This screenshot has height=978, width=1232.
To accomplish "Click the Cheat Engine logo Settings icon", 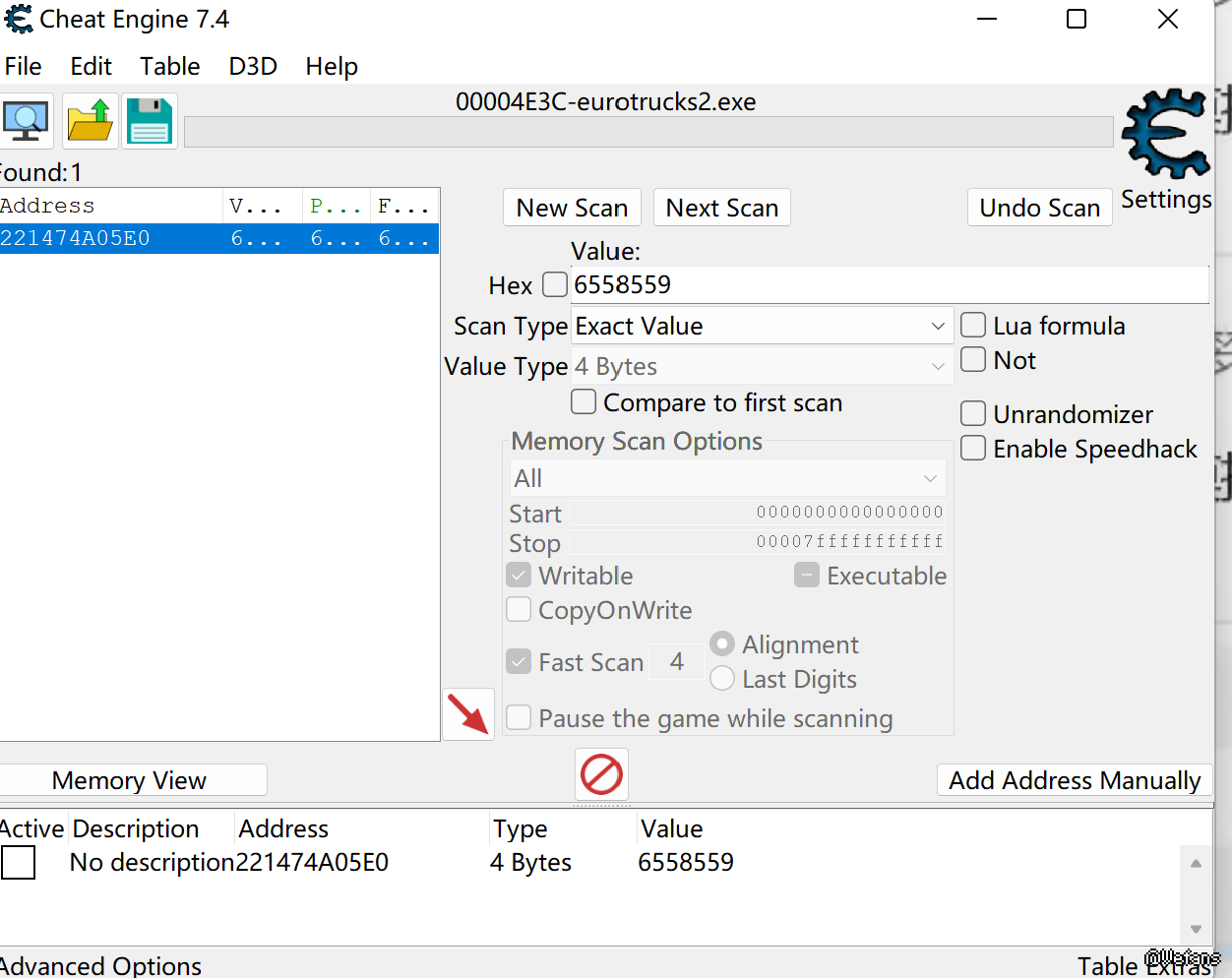I will point(1167,134).
